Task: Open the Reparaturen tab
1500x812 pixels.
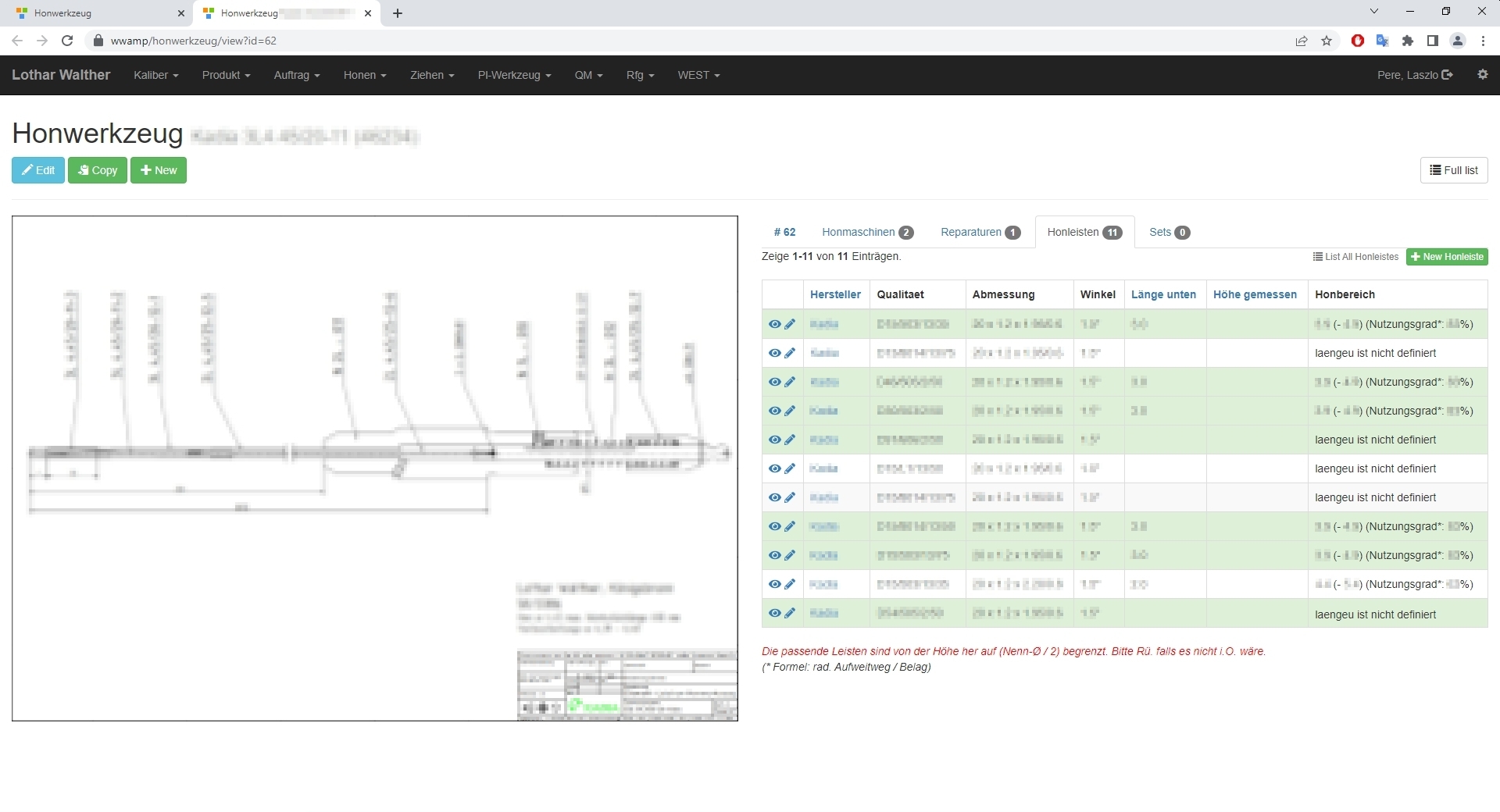Action: [980, 232]
